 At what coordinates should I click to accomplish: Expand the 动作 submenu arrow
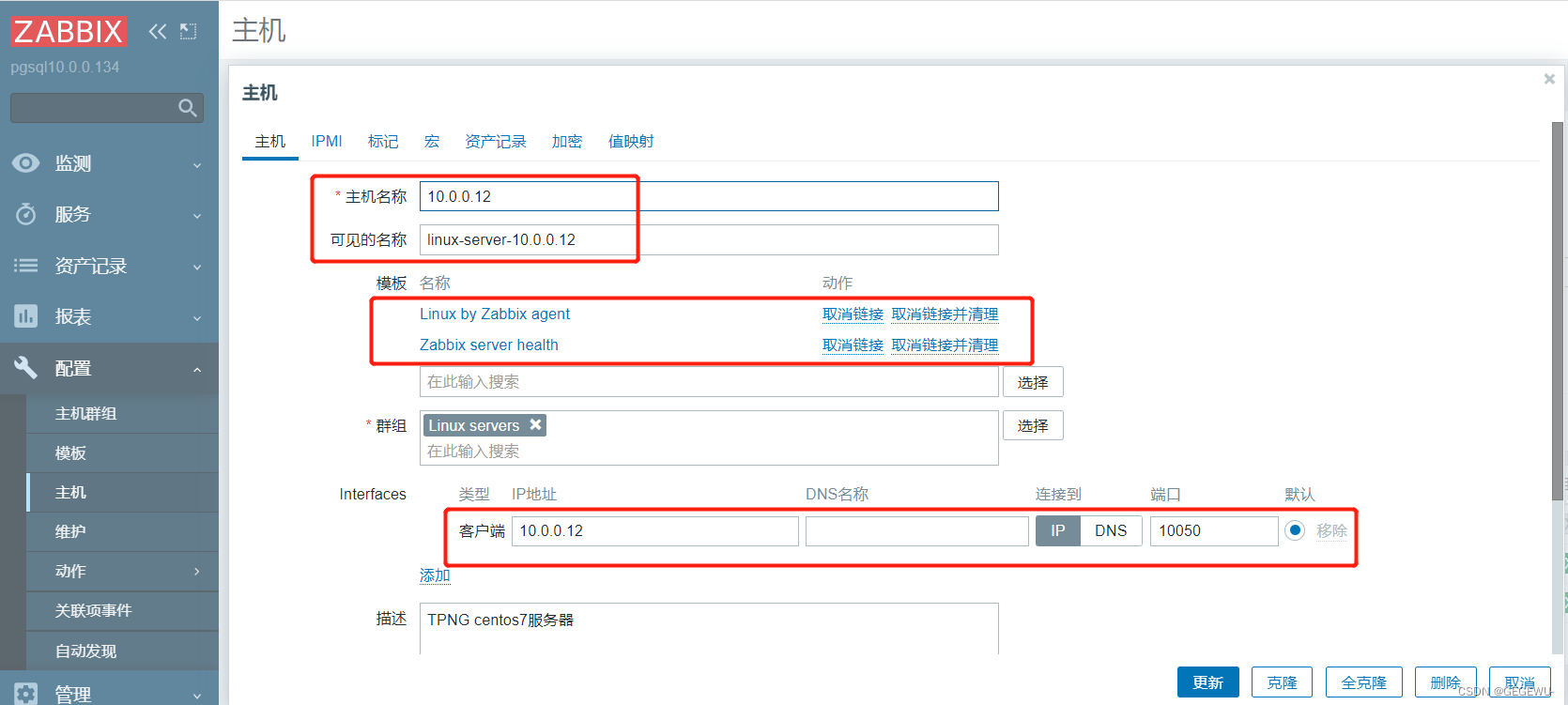click(x=197, y=571)
